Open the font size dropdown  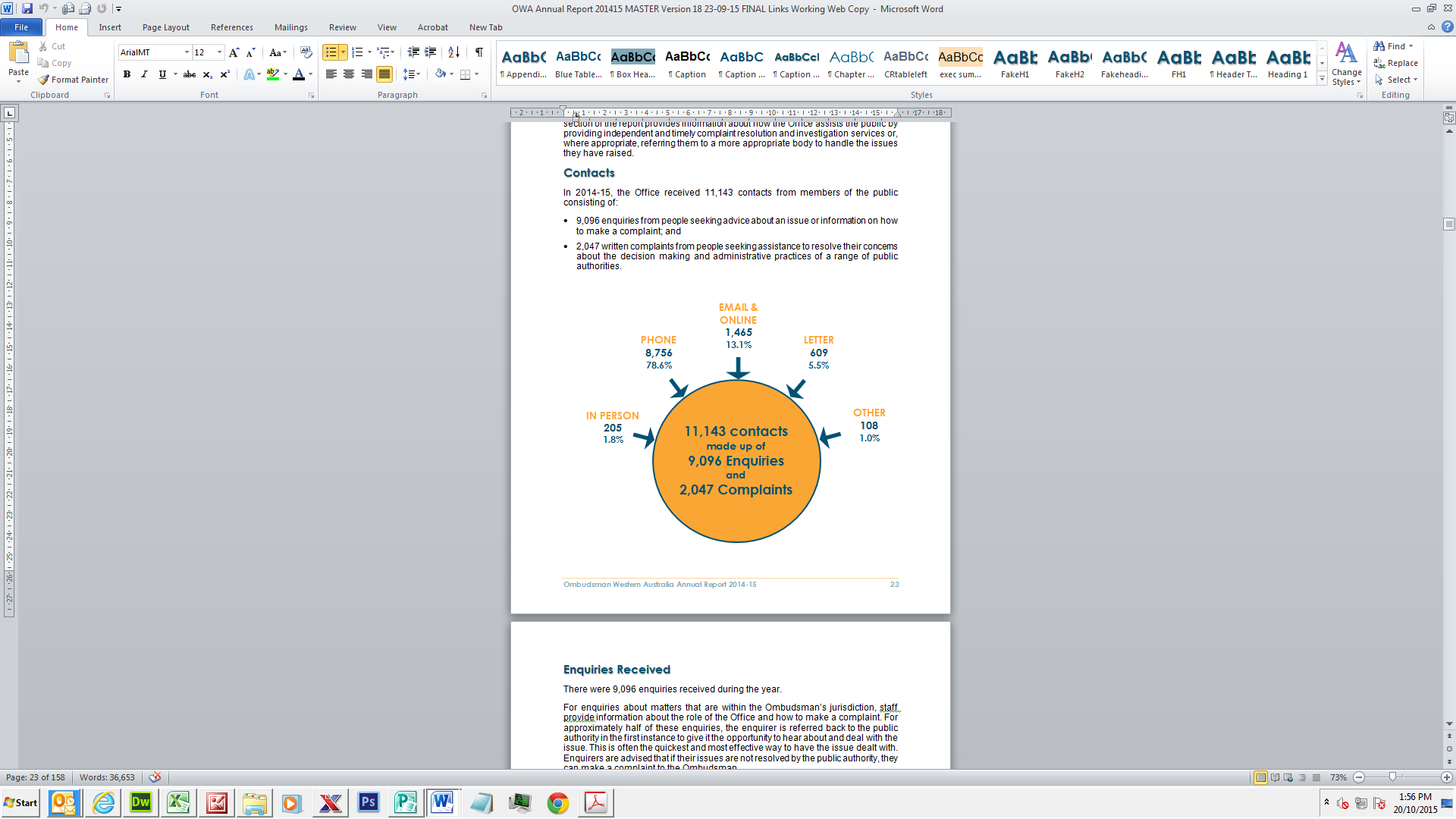(x=219, y=52)
